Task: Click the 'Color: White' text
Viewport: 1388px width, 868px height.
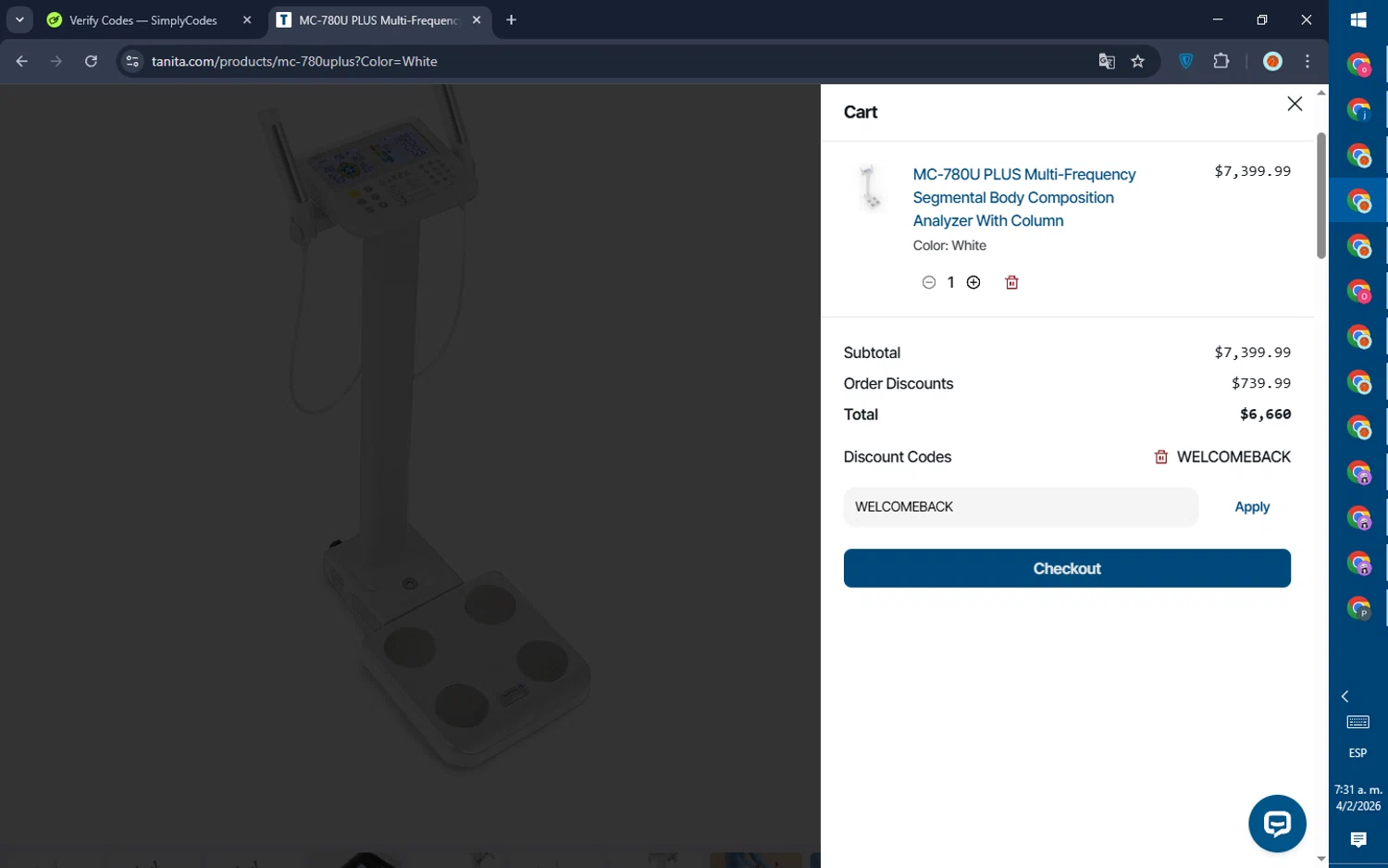Action: pyautogui.click(x=949, y=245)
